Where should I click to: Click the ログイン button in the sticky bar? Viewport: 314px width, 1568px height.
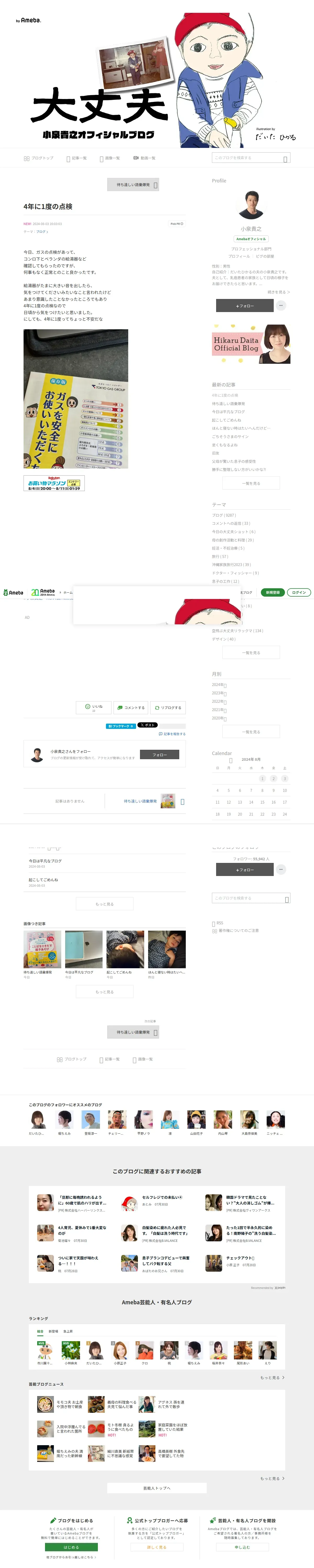299,592
